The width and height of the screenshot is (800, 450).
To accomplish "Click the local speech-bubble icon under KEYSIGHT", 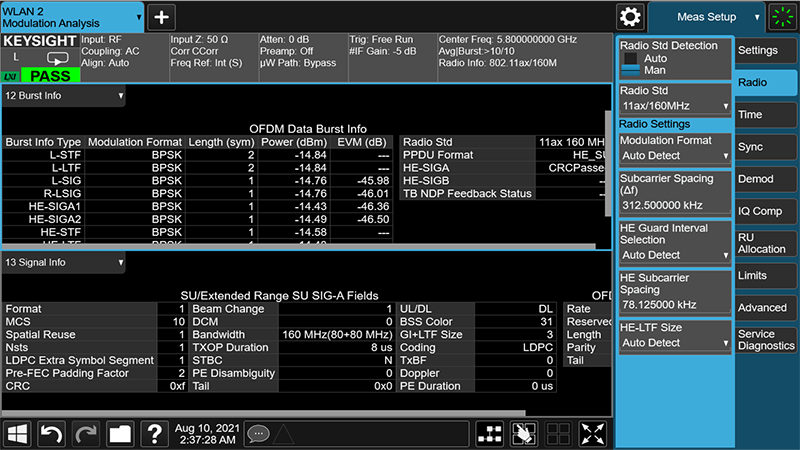I will click(57, 58).
